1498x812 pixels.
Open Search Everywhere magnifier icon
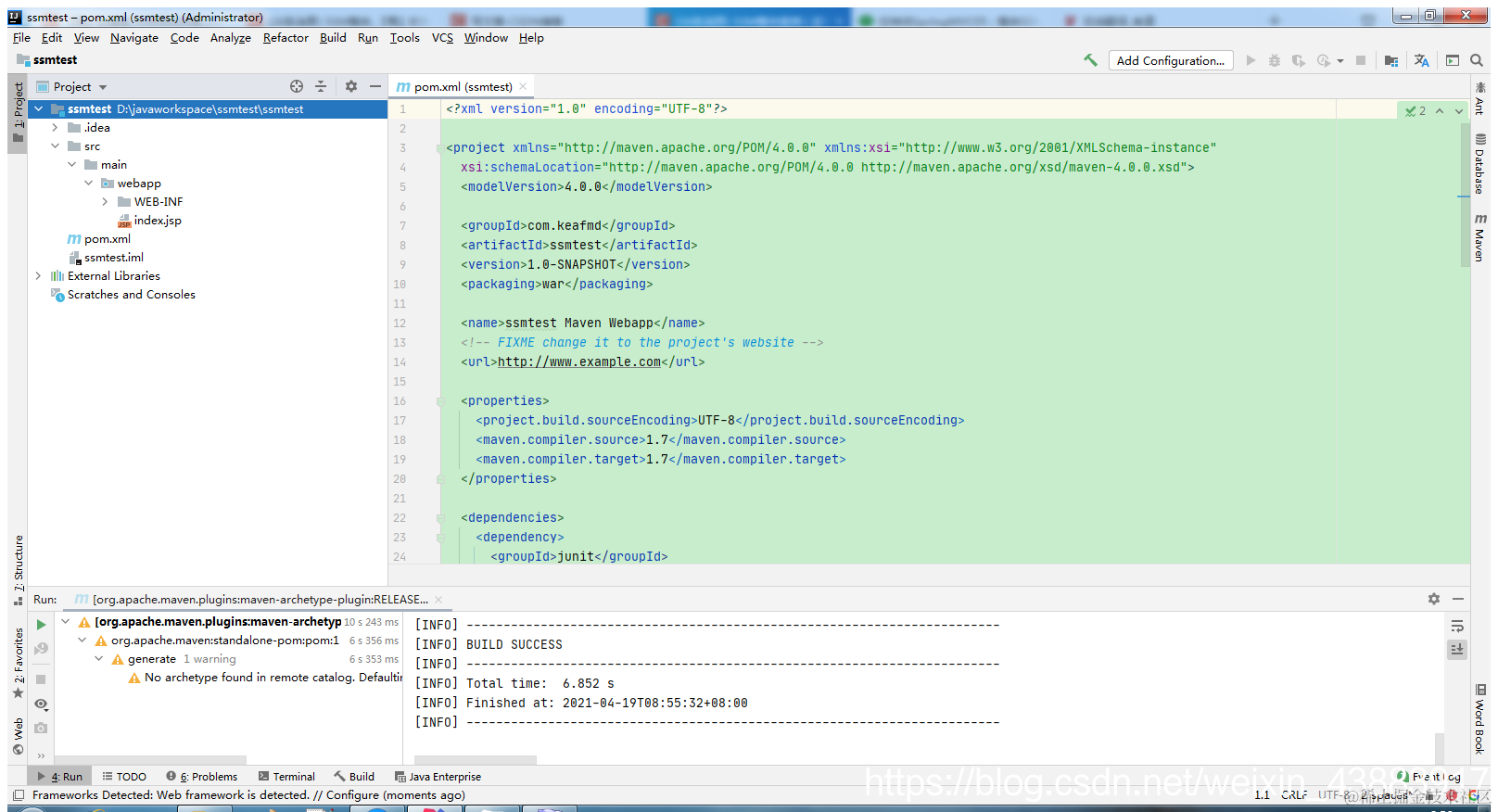click(1477, 60)
